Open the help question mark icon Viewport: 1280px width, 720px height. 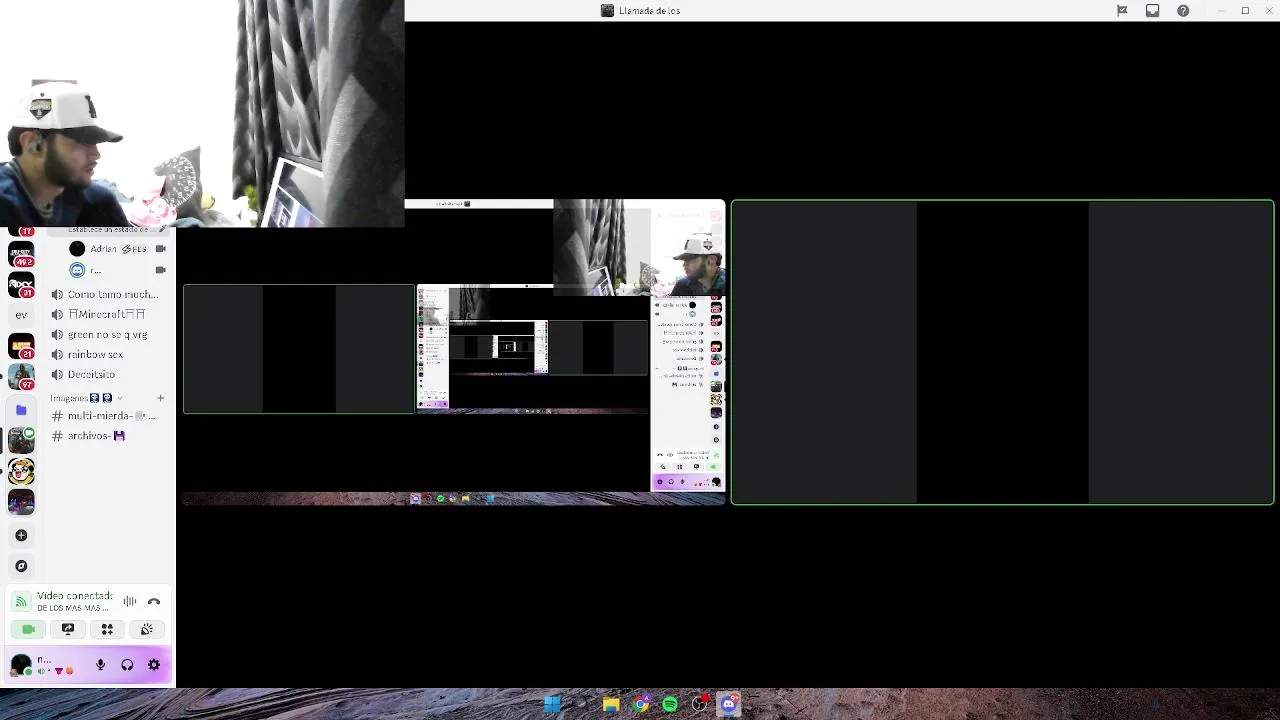pyautogui.click(x=1183, y=11)
